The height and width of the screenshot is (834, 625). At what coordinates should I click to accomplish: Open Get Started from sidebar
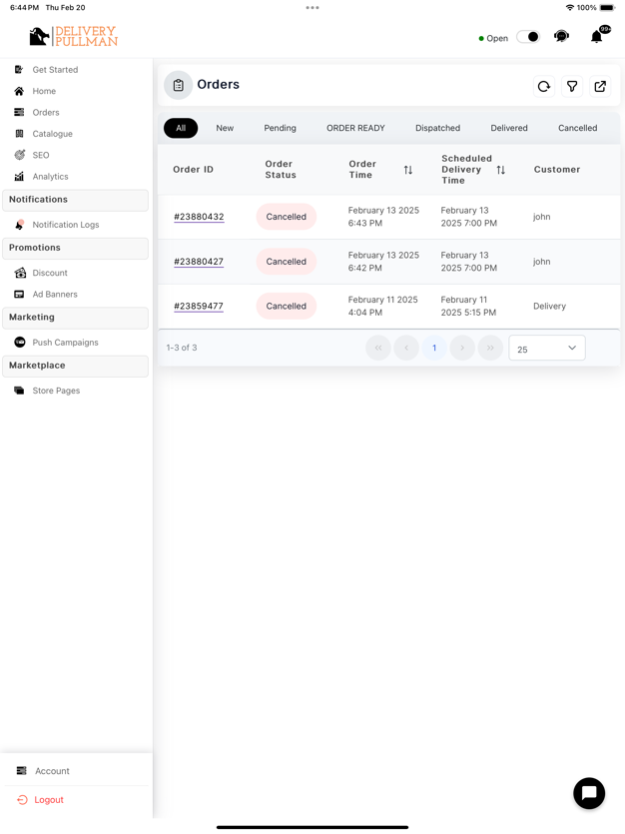[x=55, y=70]
